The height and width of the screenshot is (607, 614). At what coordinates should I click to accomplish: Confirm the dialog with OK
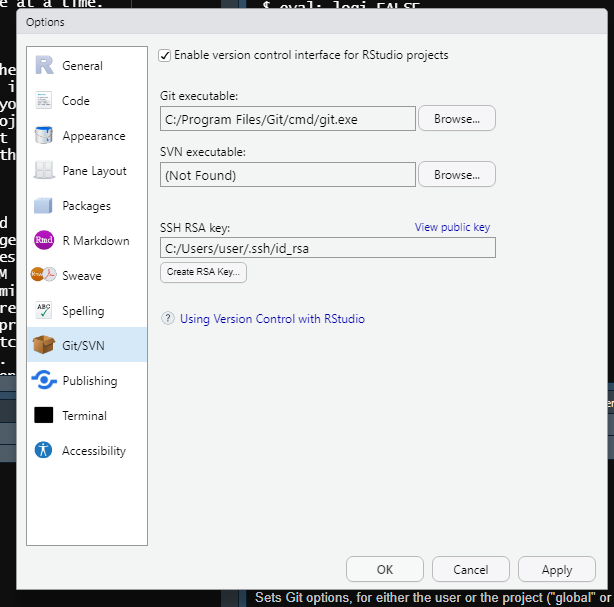(385, 569)
